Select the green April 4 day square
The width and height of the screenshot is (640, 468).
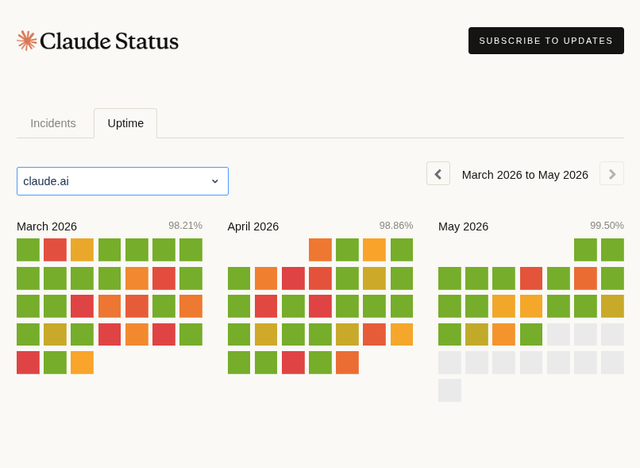tap(402, 250)
